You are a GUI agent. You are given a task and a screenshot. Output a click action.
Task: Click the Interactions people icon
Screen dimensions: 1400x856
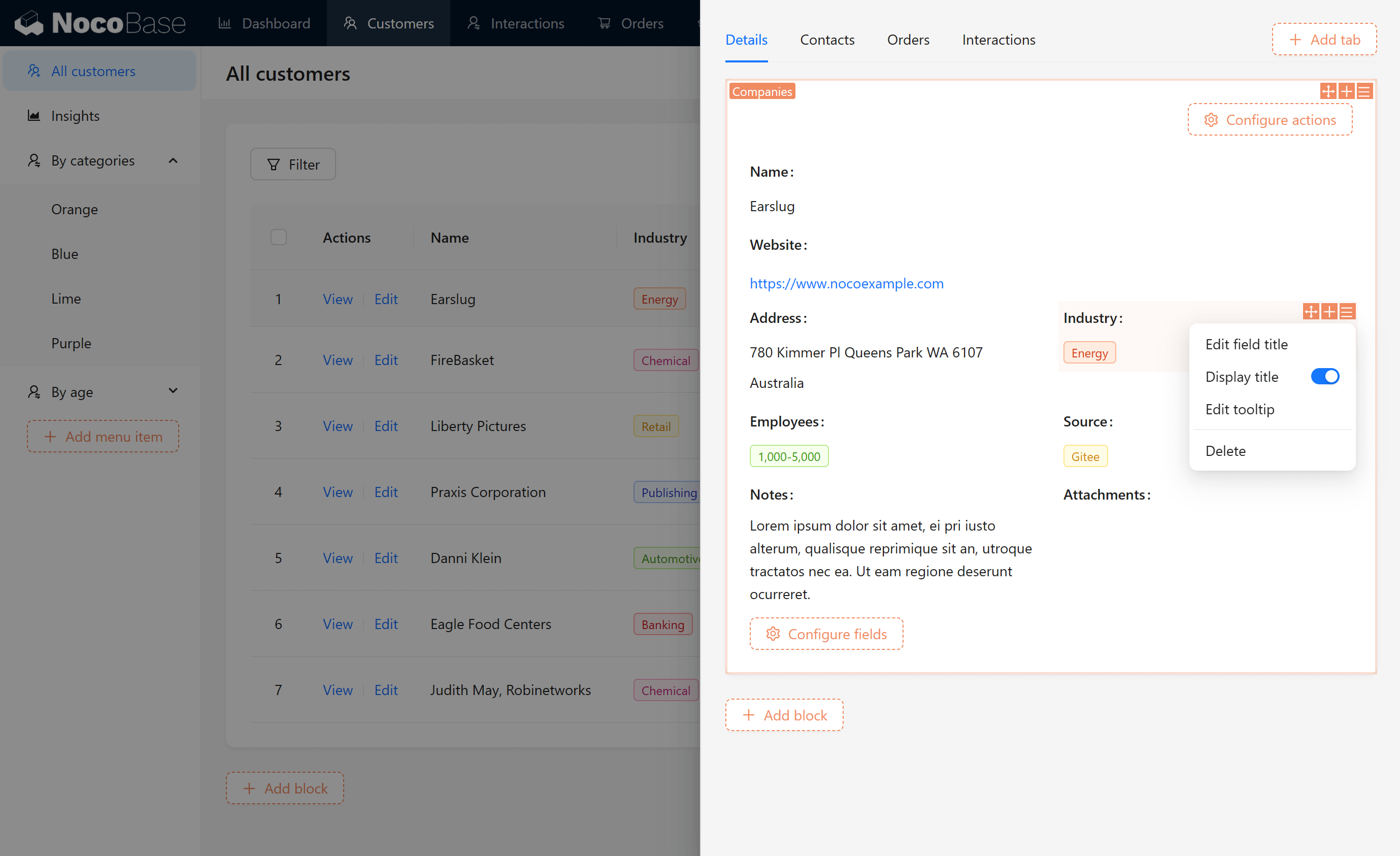(474, 23)
